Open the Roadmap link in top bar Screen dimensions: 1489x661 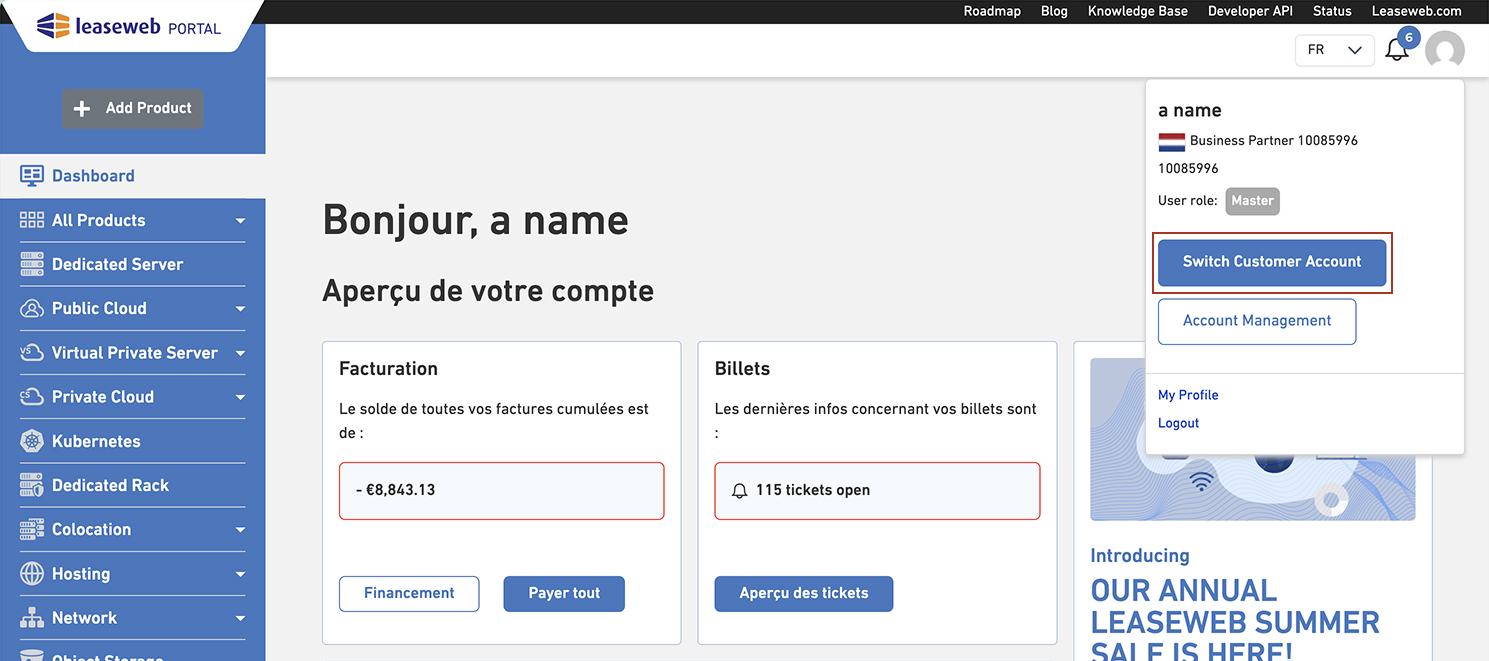993,11
